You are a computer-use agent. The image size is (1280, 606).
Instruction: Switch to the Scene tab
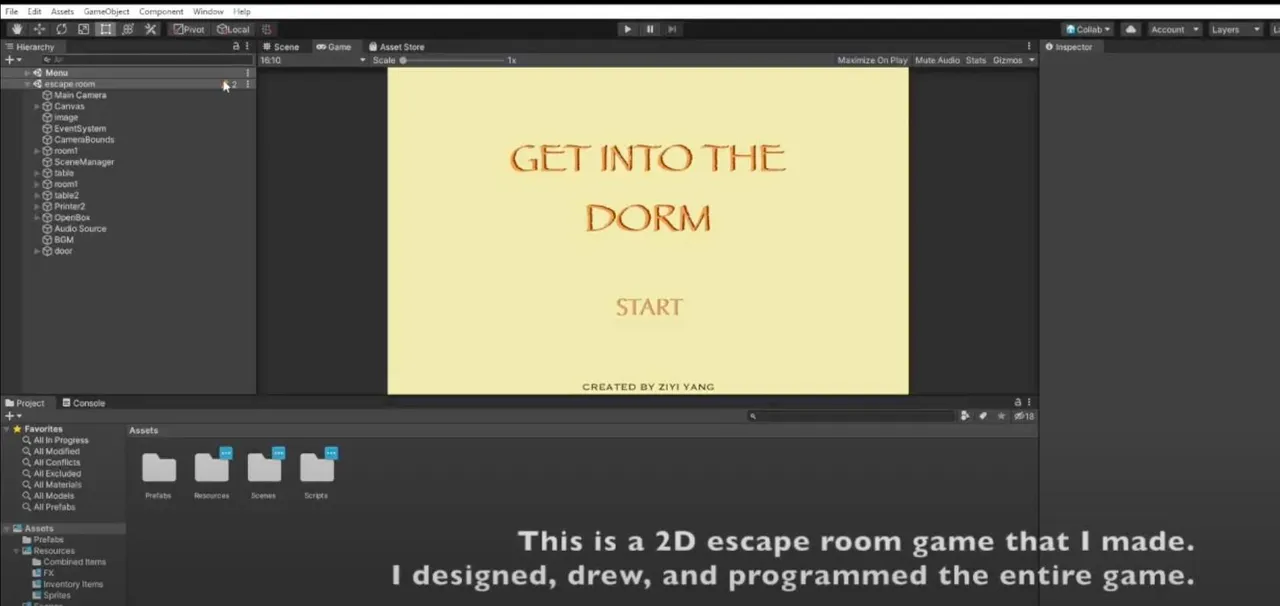point(281,46)
